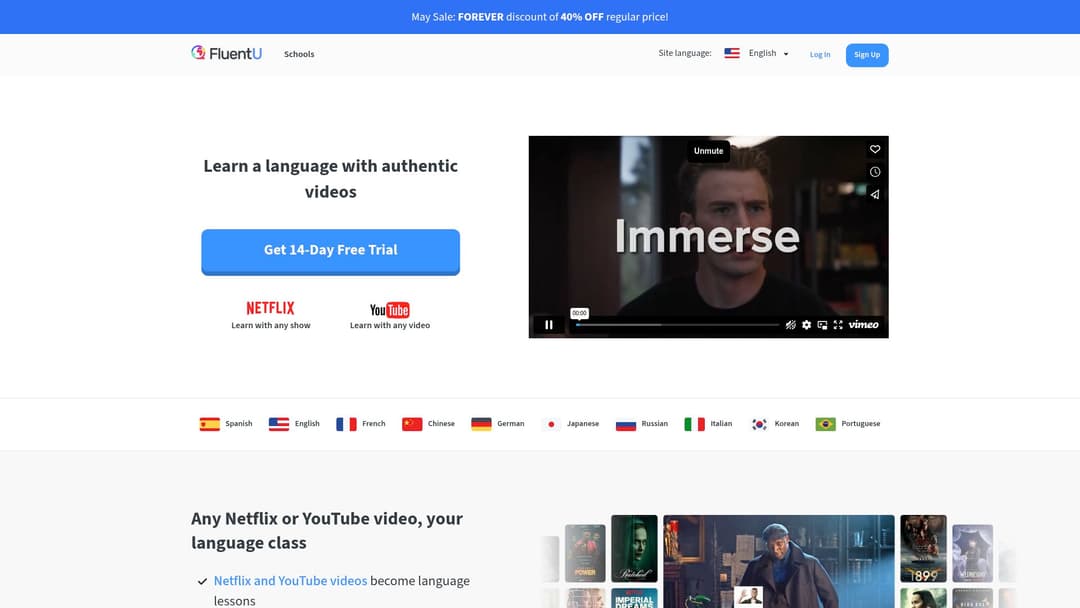Click the "Learn with any video" text
Screen dimensions: 1080x608
coord(390,325)
